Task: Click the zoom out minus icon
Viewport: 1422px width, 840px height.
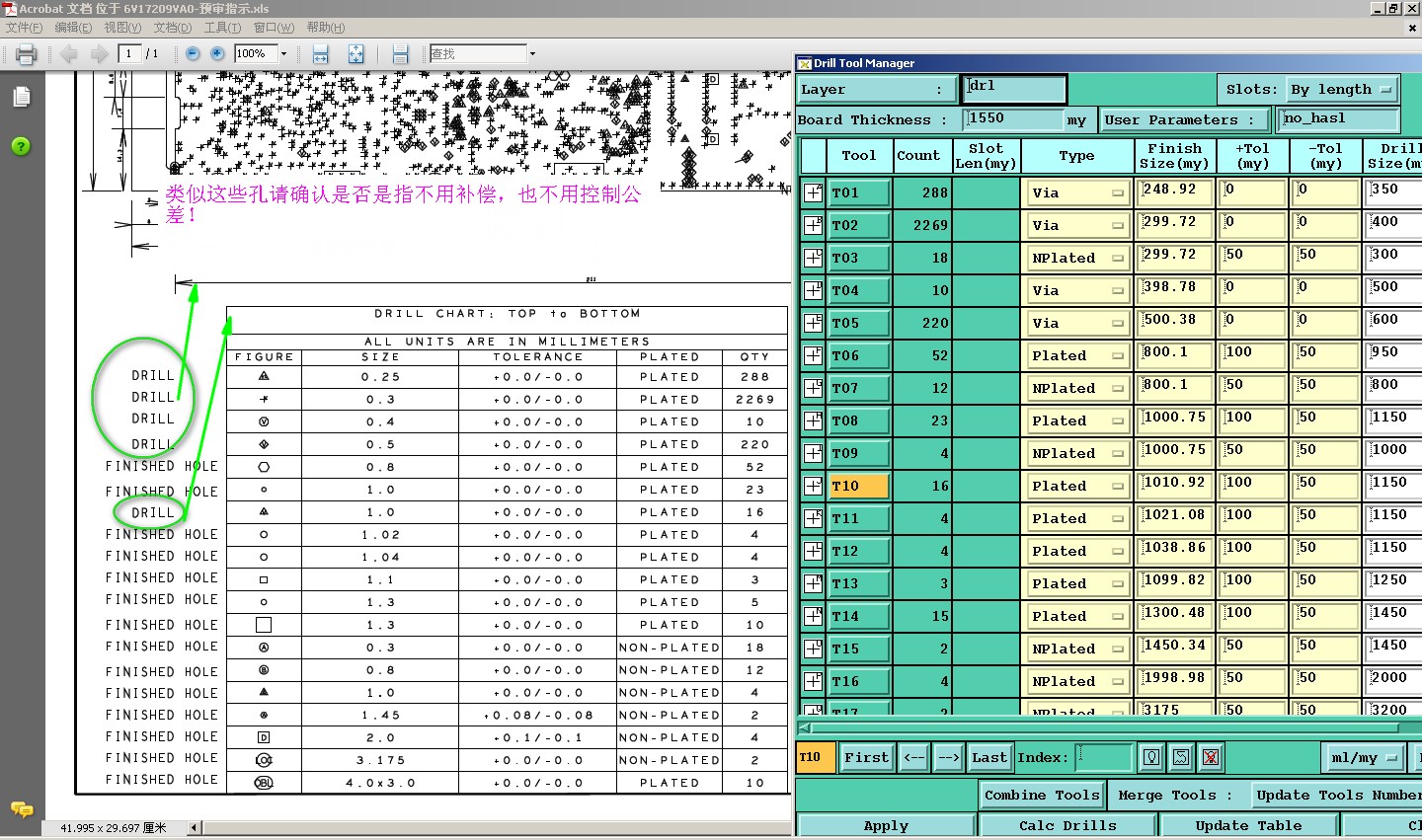Action: tap(193, 54)
